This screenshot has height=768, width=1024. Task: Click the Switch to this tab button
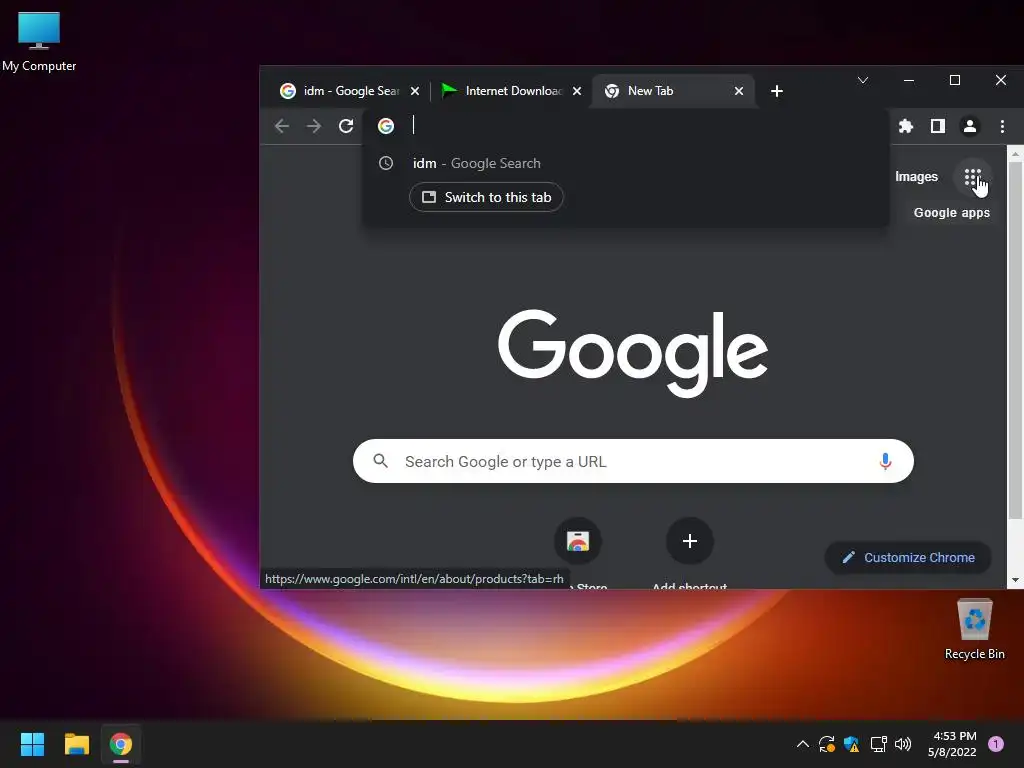click(x=487, y=197)
